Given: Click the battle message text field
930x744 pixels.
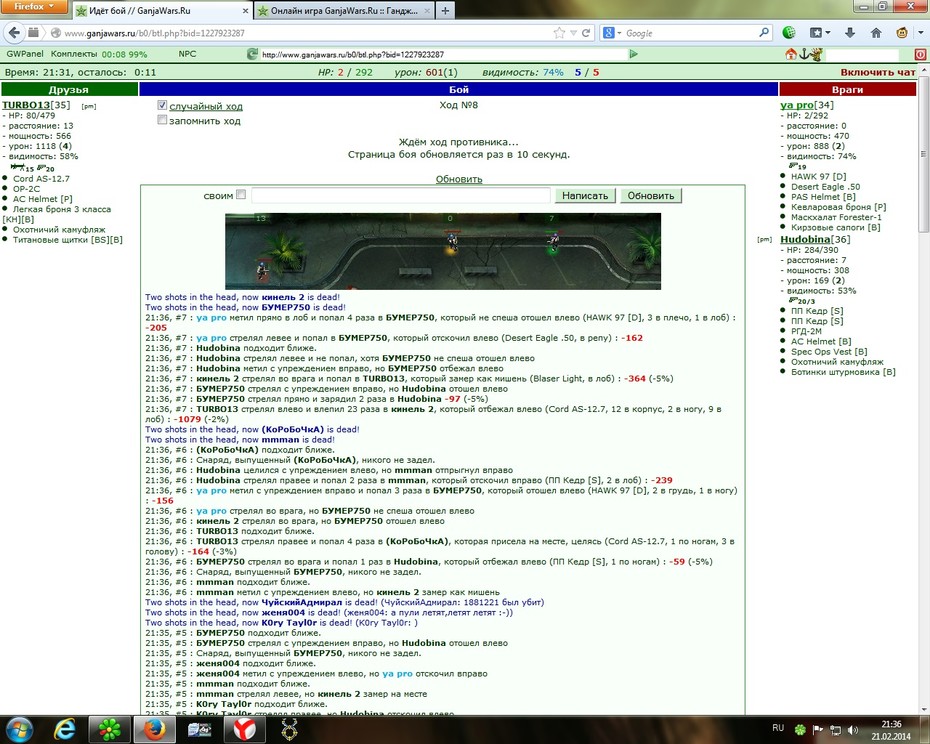Looking at the screenshot, I should pyautogui.click(x=401, y=195).
